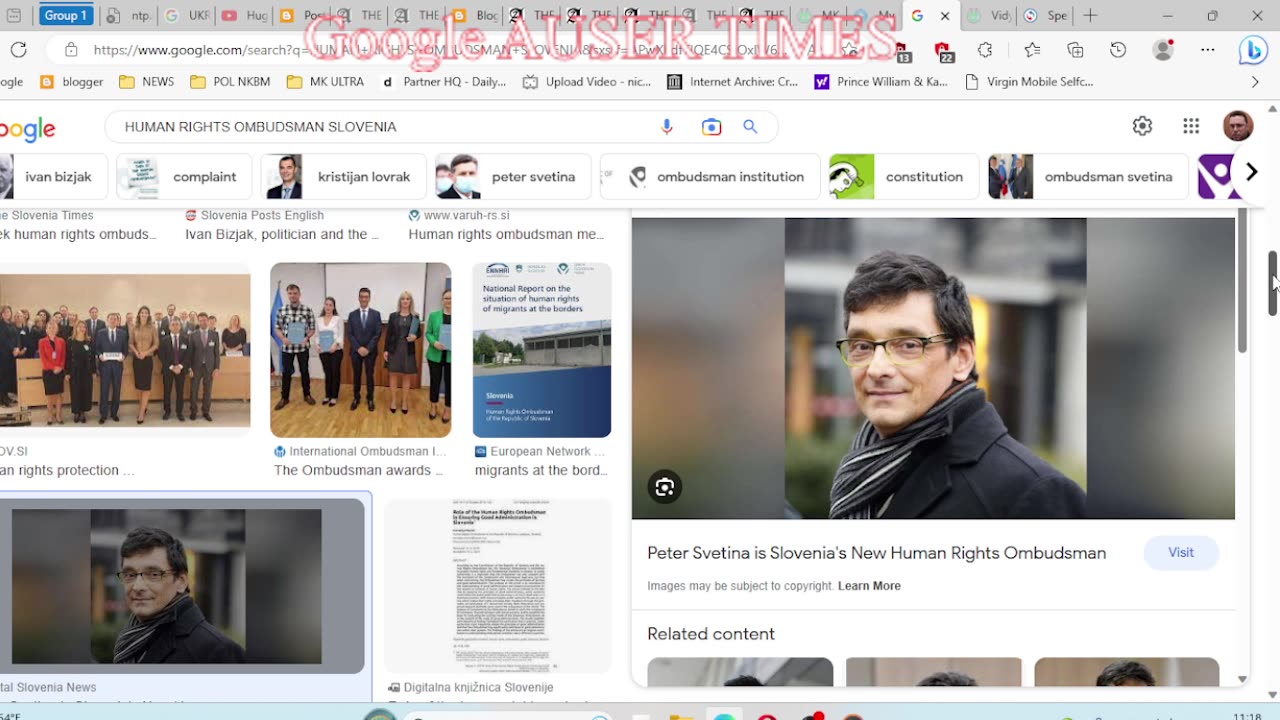Reload the page with the refresh icon

[x=19, y=49]
